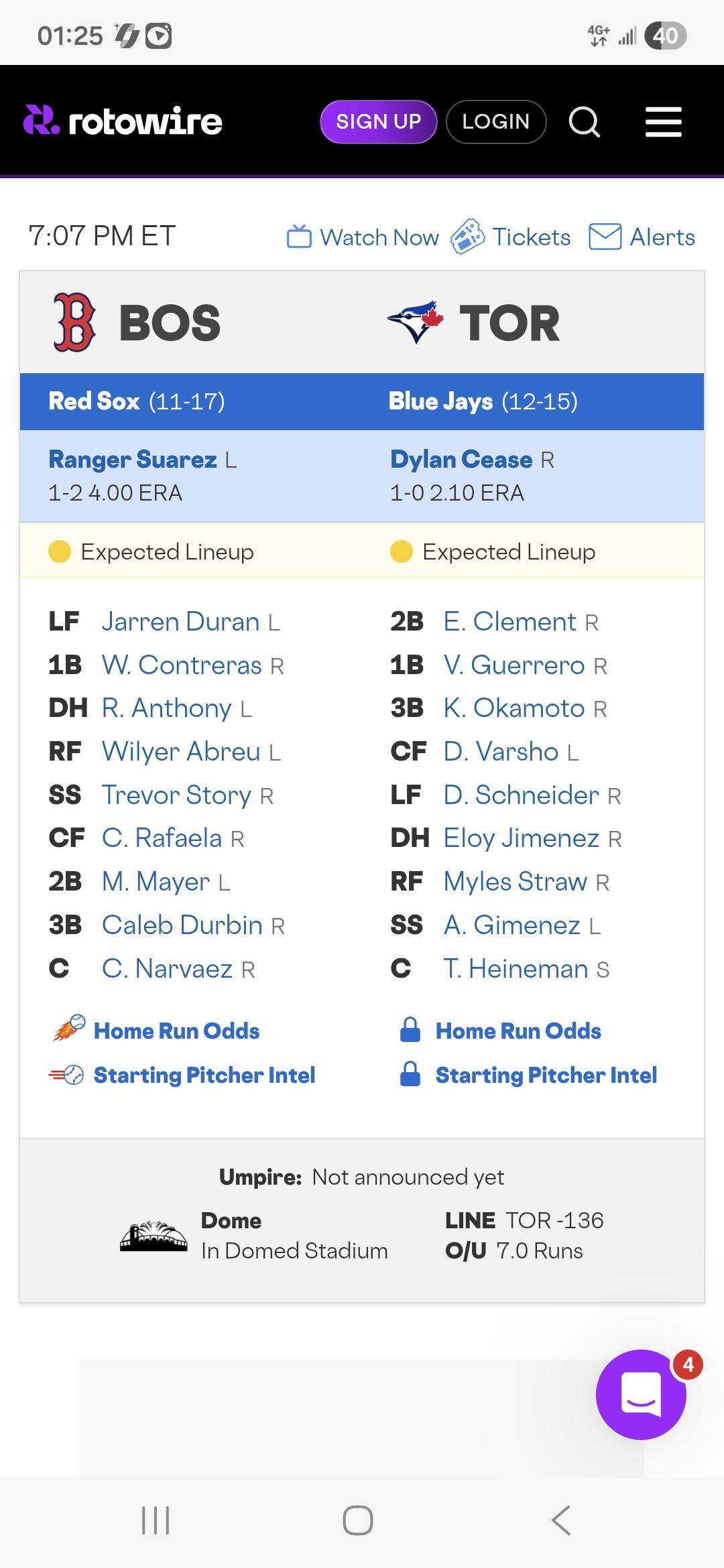
Task: Tap Android recent apps button
Action: click(x=156, y=1520)
